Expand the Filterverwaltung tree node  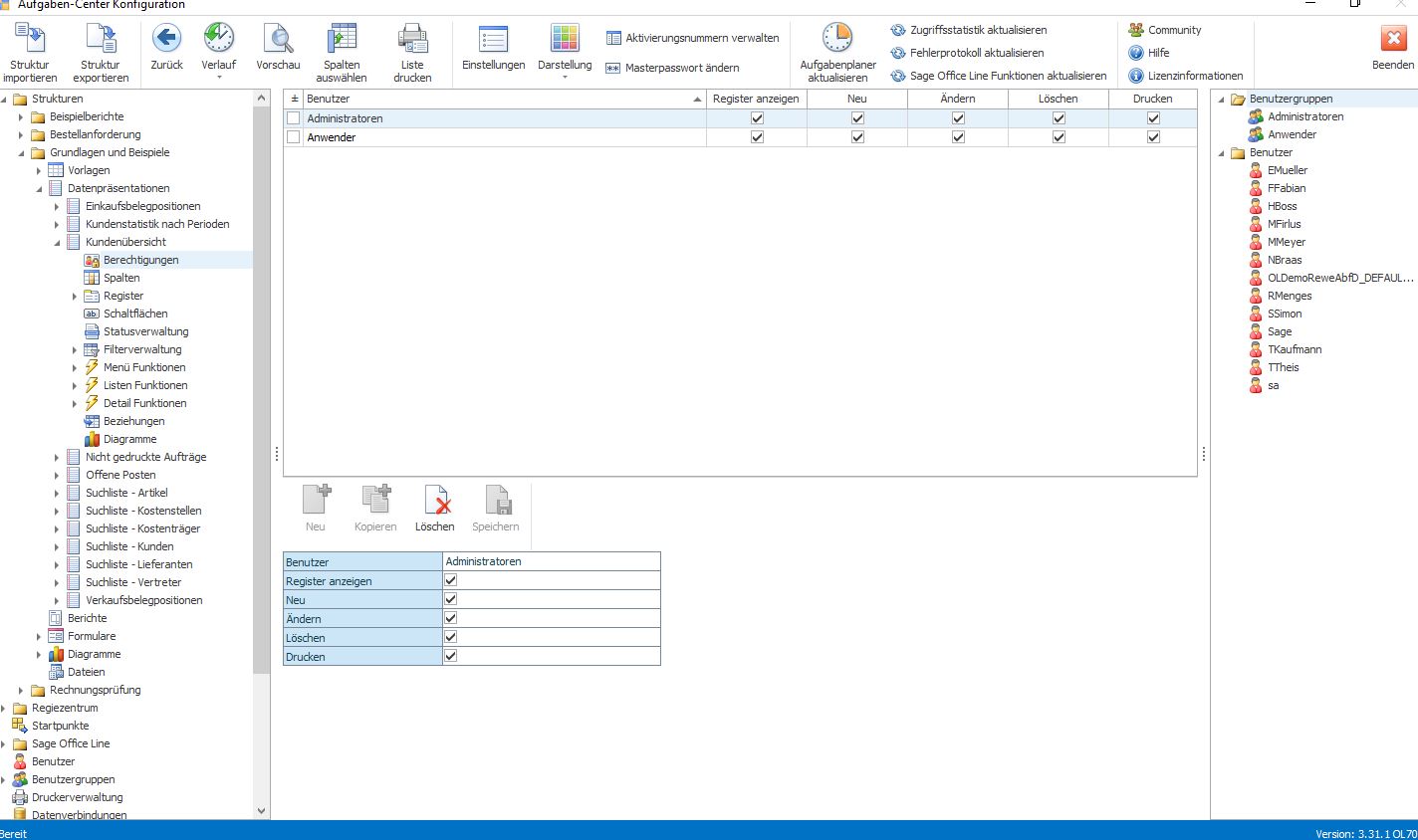coord(75,349)
